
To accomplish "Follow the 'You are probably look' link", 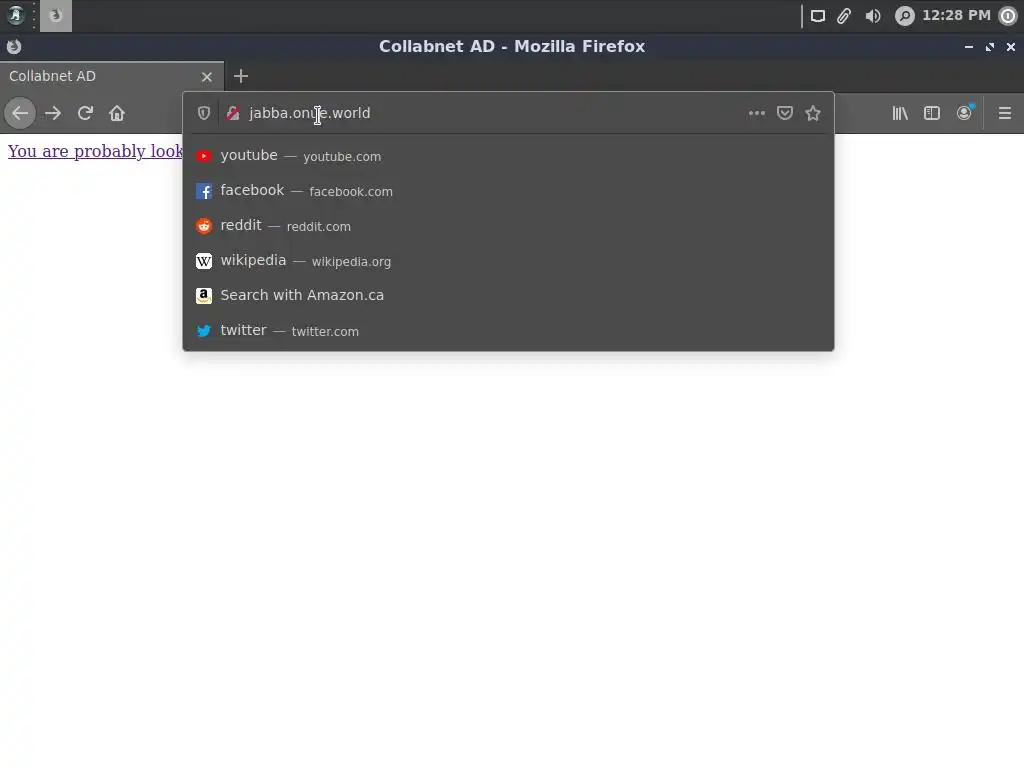I will (x=95, y=151).
